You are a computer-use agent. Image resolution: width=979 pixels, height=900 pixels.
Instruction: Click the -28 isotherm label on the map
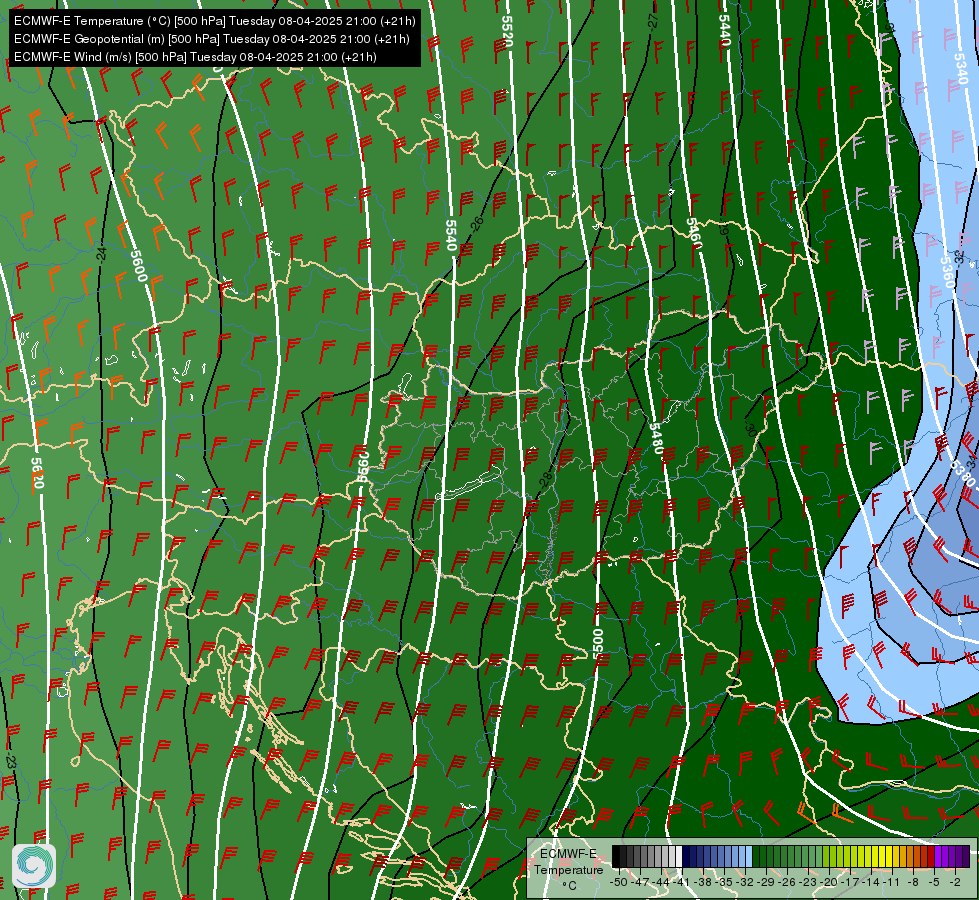(546, 479)
